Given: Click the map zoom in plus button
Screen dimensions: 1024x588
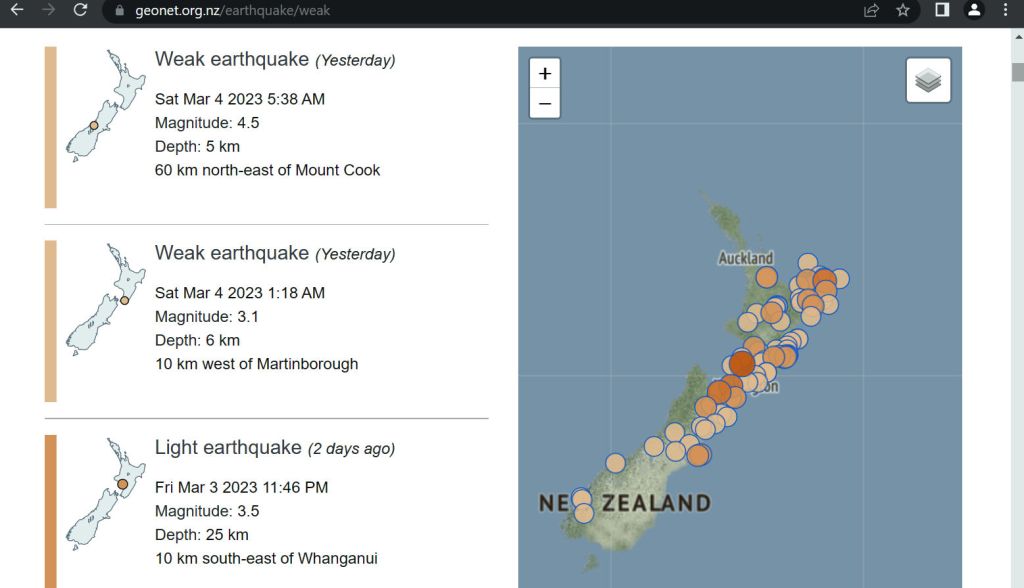Looking at the screenshot, I should tap(544, 73).
